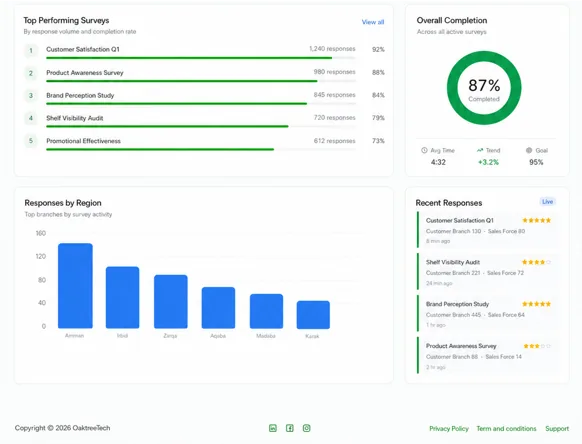This screenshot has width=582, height=444.
Task: Click star rating on Brand Perception Study response
Action: pyautogui.click(x=537, y=304)
